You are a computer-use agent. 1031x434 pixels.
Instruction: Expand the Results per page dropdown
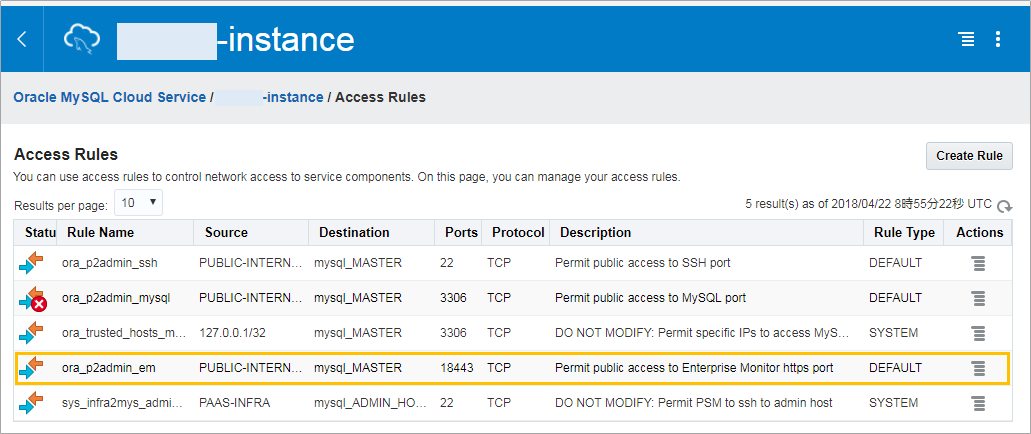tap(138, 203)
